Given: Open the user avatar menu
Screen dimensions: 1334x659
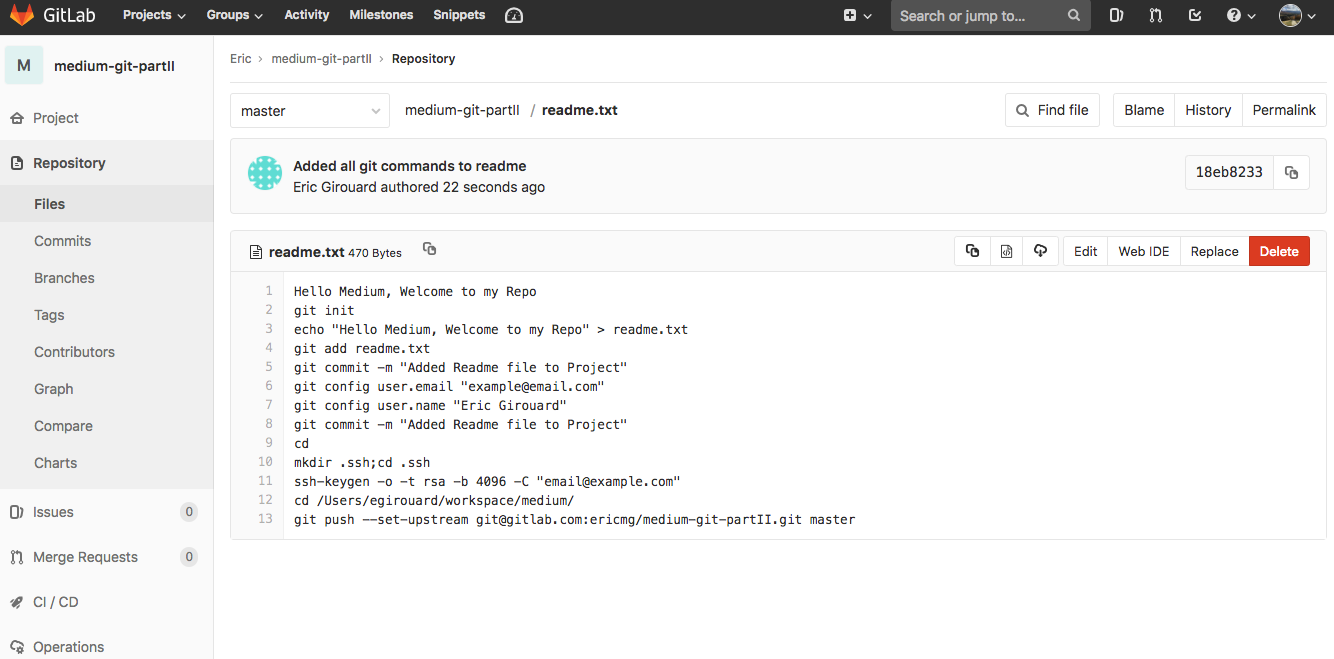Looking at the screenshot, I should click(x=1297, y=15).
